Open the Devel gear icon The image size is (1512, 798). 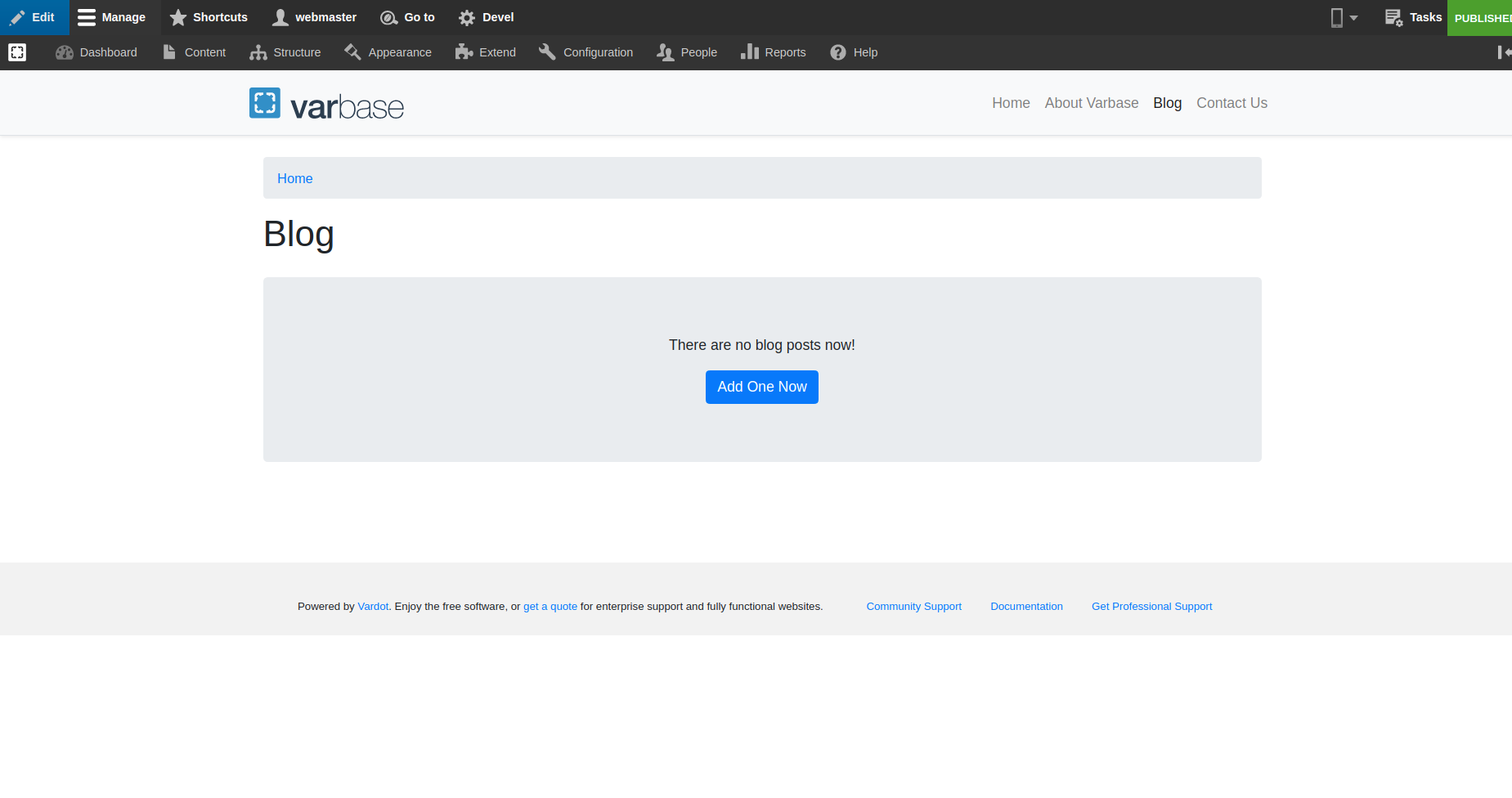point(467,17)
